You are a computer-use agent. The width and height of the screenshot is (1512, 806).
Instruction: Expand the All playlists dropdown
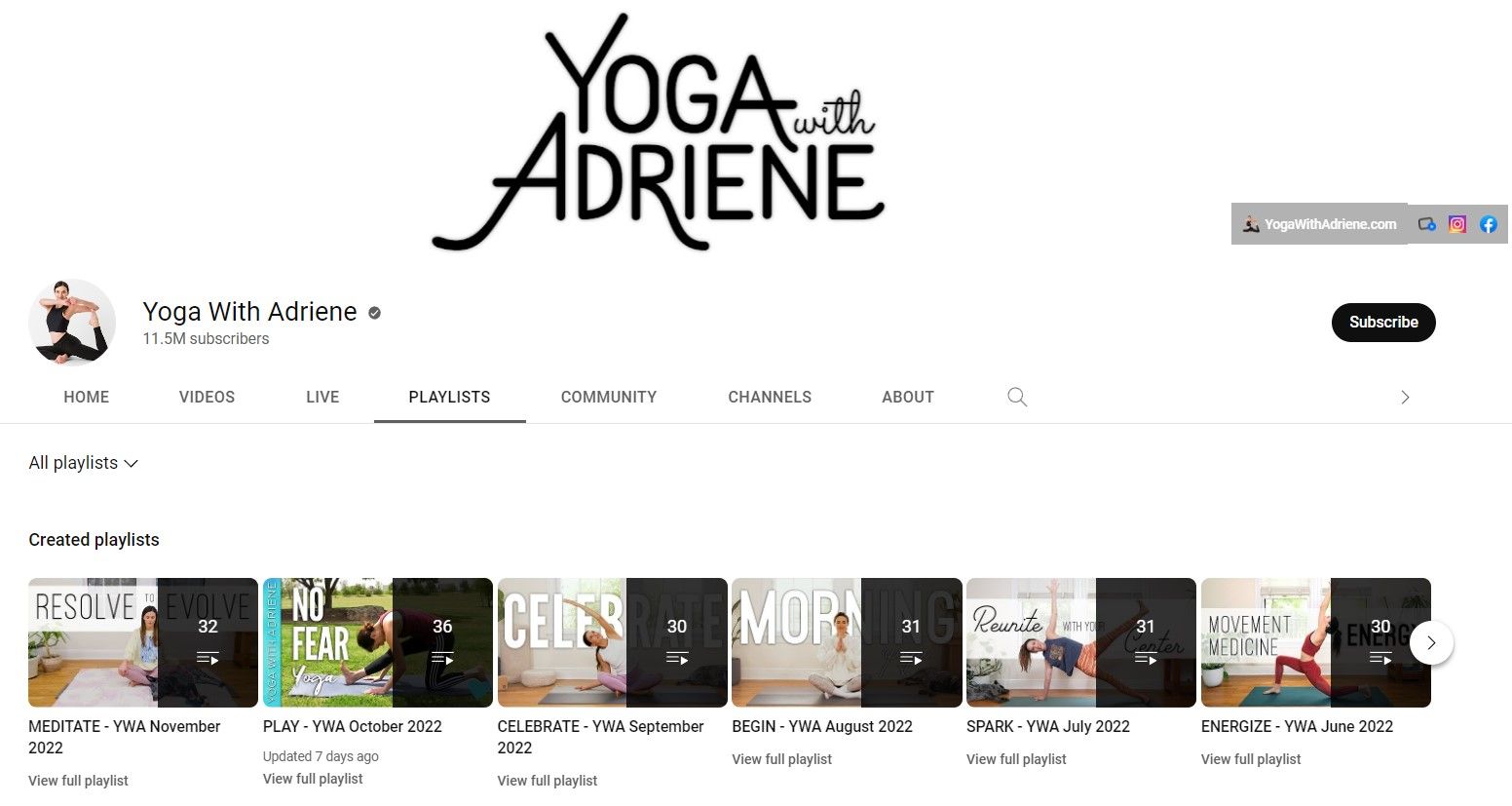[84, 463]
